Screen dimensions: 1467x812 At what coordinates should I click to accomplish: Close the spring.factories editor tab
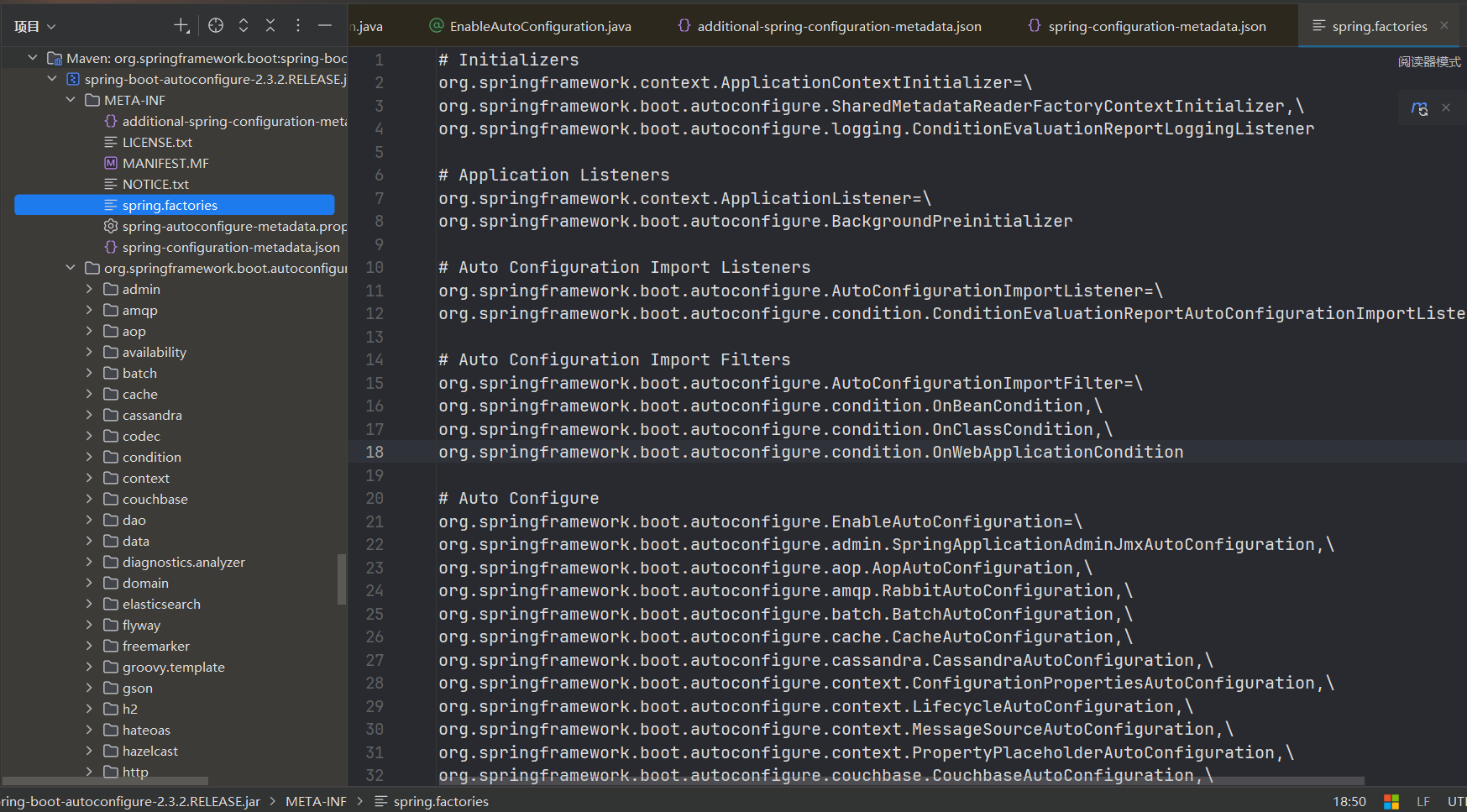[x=1444, y=26]
